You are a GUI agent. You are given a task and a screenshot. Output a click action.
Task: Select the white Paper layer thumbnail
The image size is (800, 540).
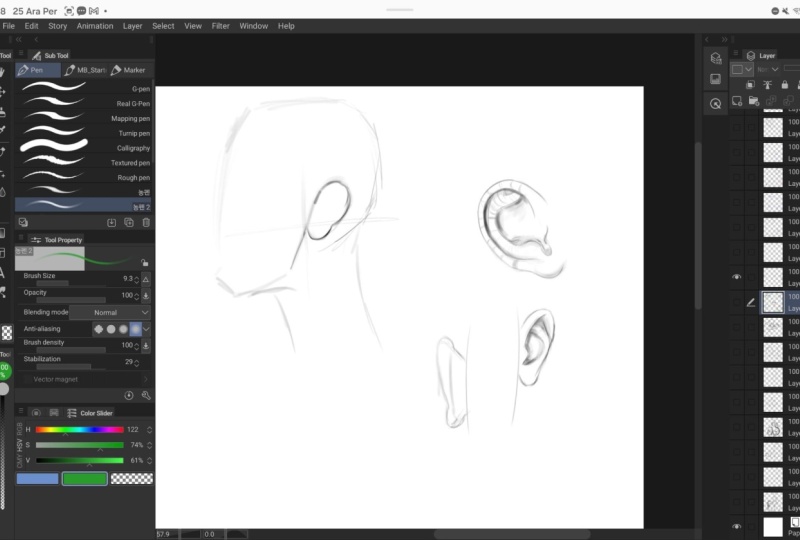[x=772, y=526]
